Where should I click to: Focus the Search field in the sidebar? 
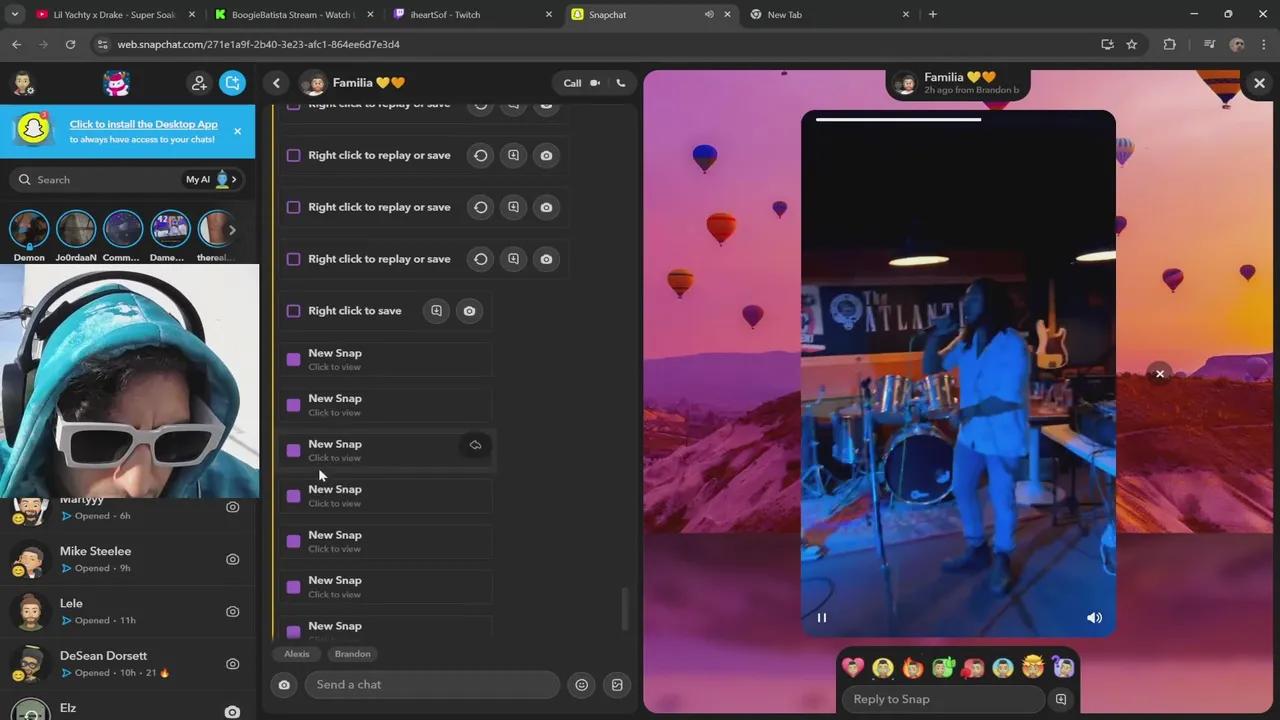coord(95,180)
